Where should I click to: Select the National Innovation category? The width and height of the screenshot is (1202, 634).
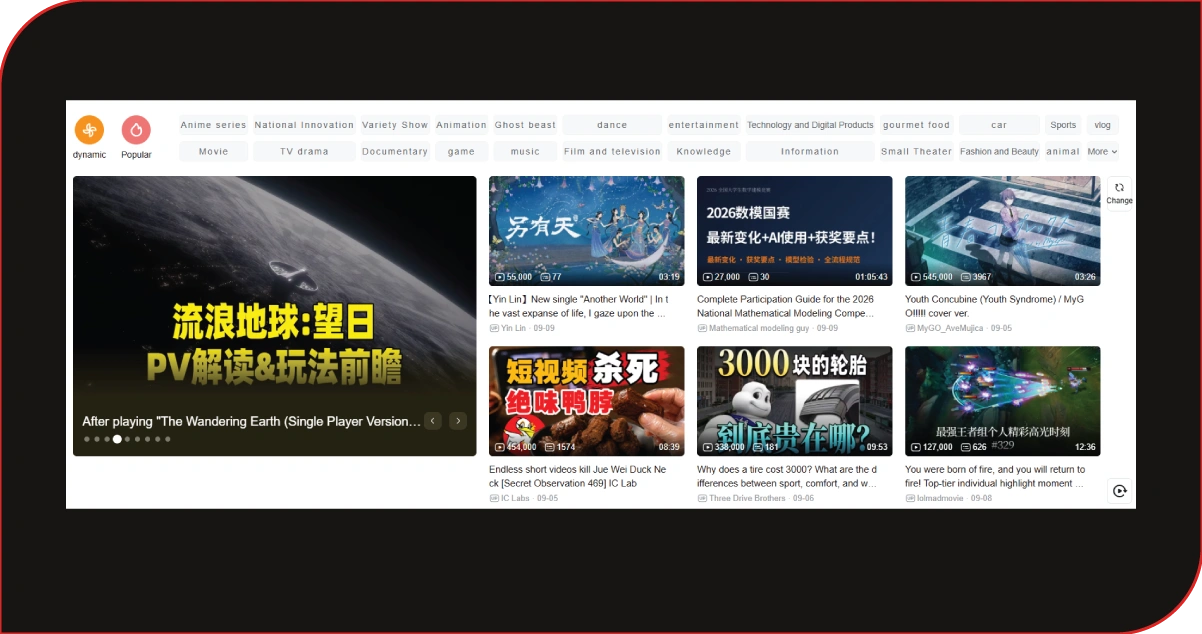point(304,125)
